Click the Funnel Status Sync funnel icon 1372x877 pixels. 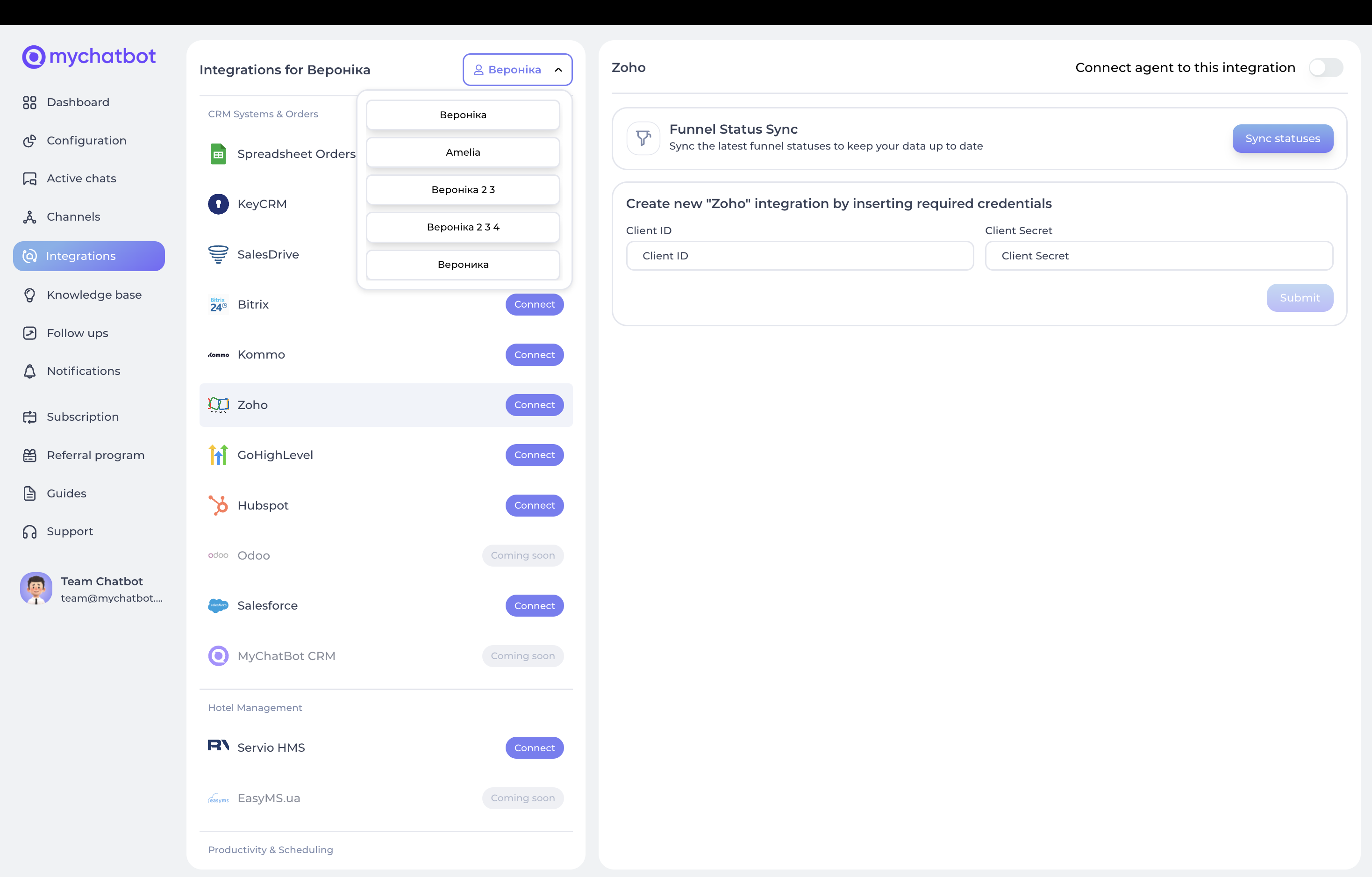click(643, 138)
